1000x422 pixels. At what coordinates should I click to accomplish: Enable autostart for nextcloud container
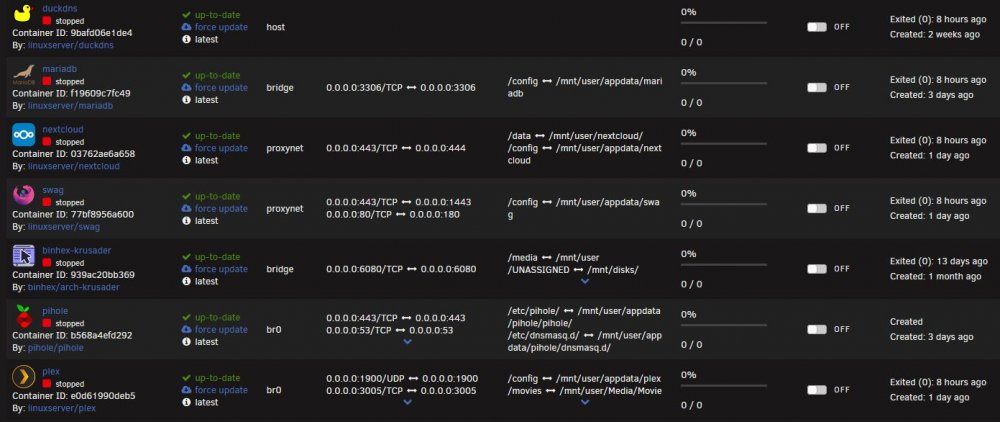pyautogui.click(x=816, y=148)
